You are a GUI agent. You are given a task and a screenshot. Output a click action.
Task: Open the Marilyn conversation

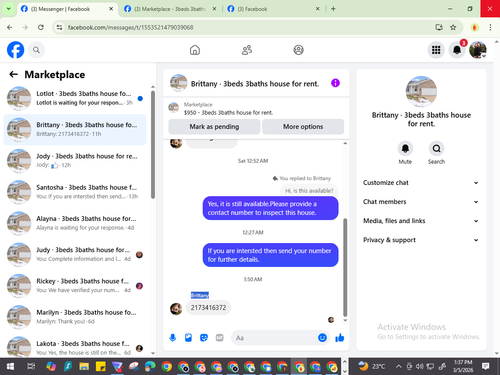[x=75, y=317]
